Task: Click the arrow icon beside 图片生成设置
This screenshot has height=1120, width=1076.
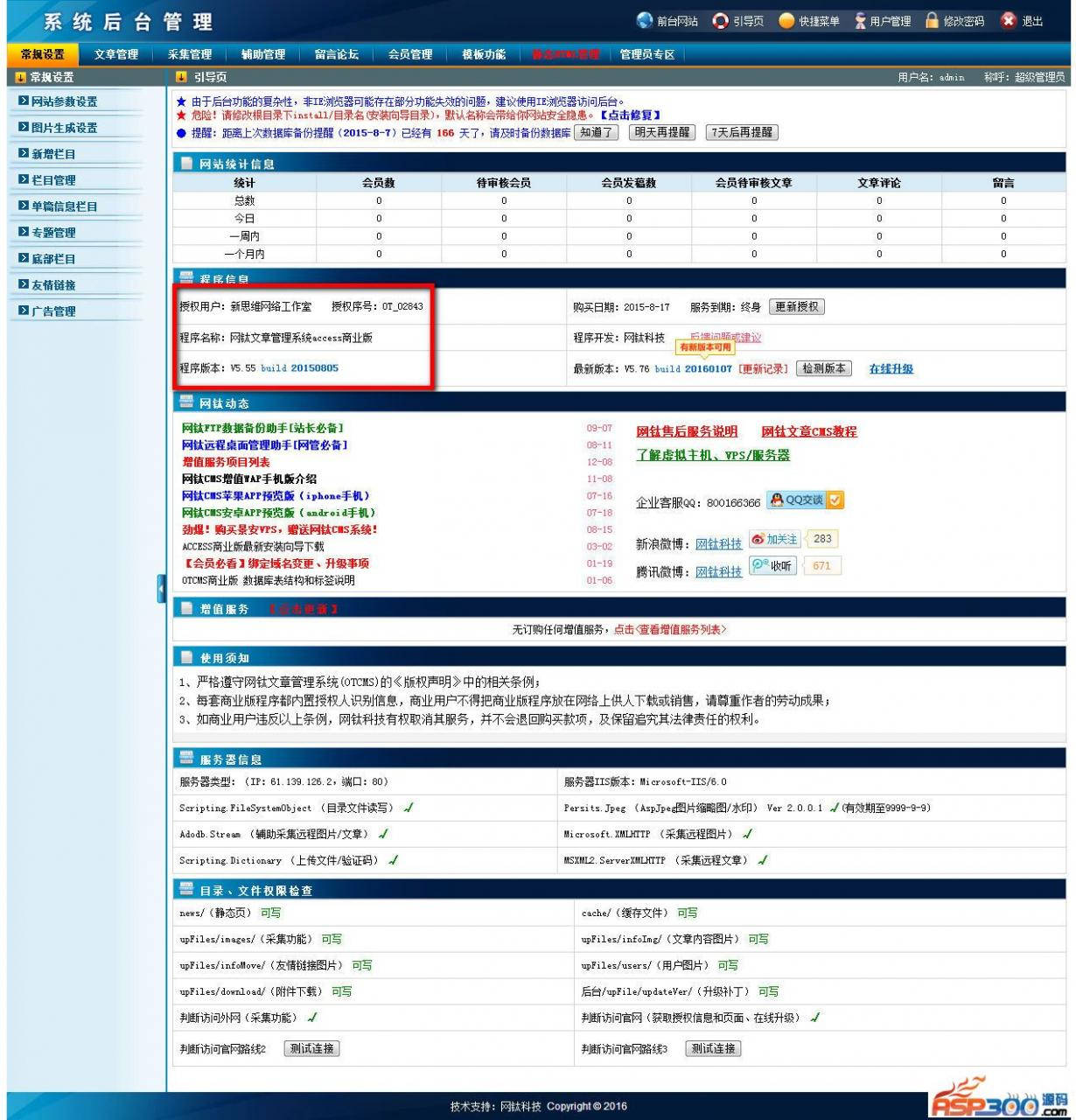Action: coord(24,128)
